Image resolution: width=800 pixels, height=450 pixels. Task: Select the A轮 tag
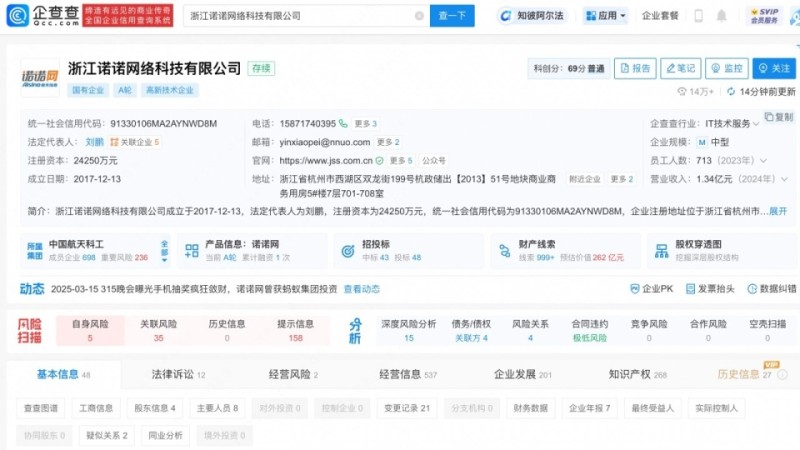pos(124,90)
